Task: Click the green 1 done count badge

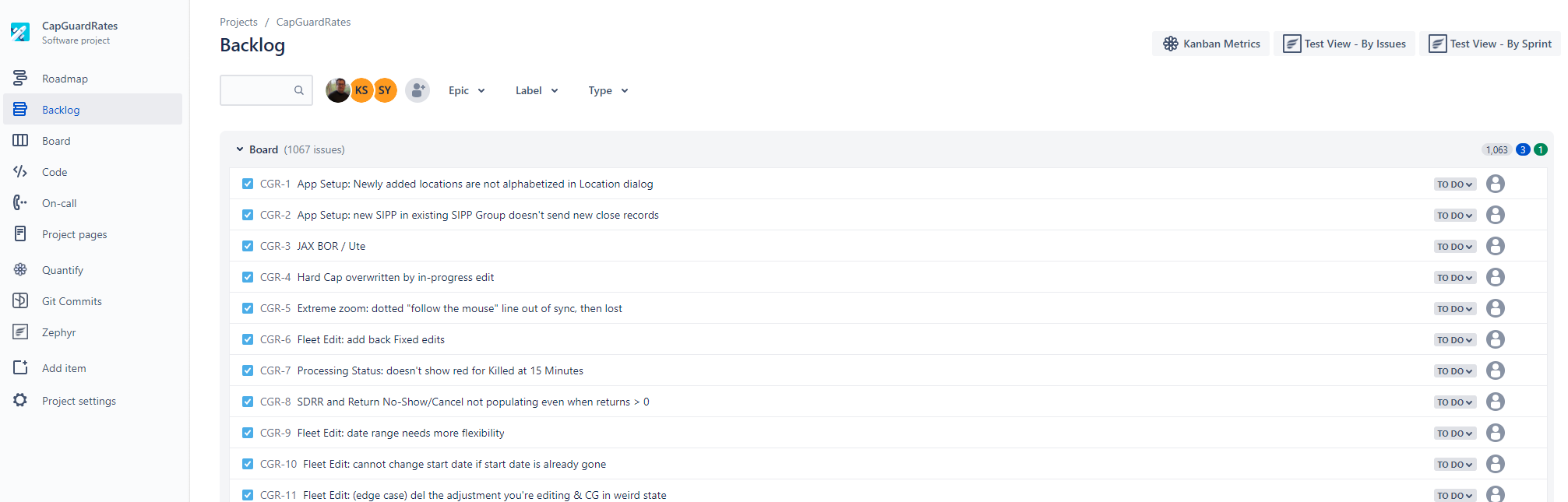Action: (1541, 149)
